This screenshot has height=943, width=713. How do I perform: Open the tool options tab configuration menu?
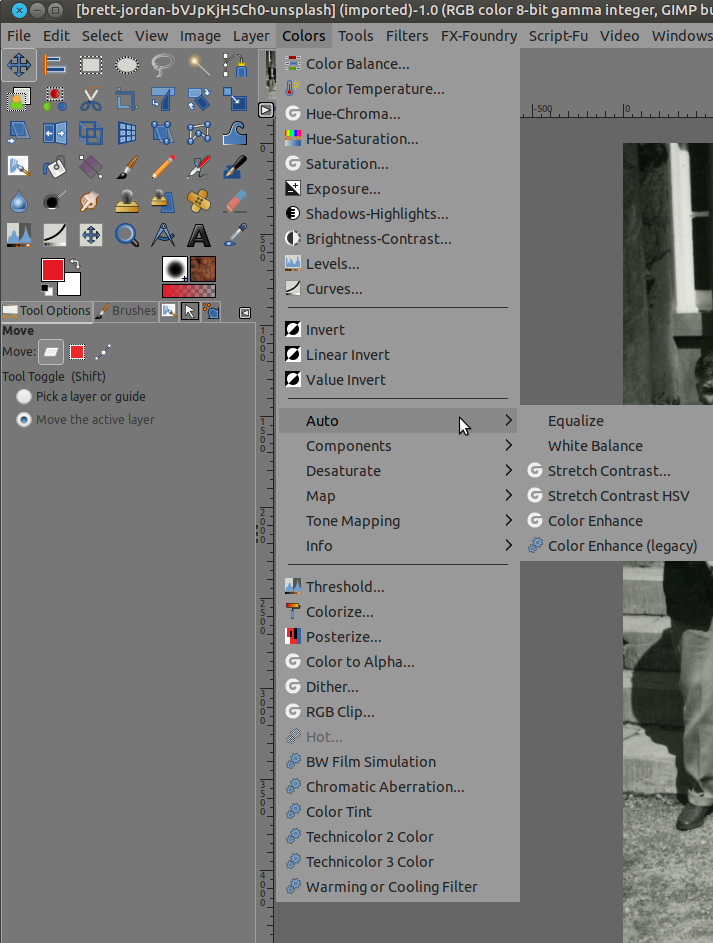(245, 312)
